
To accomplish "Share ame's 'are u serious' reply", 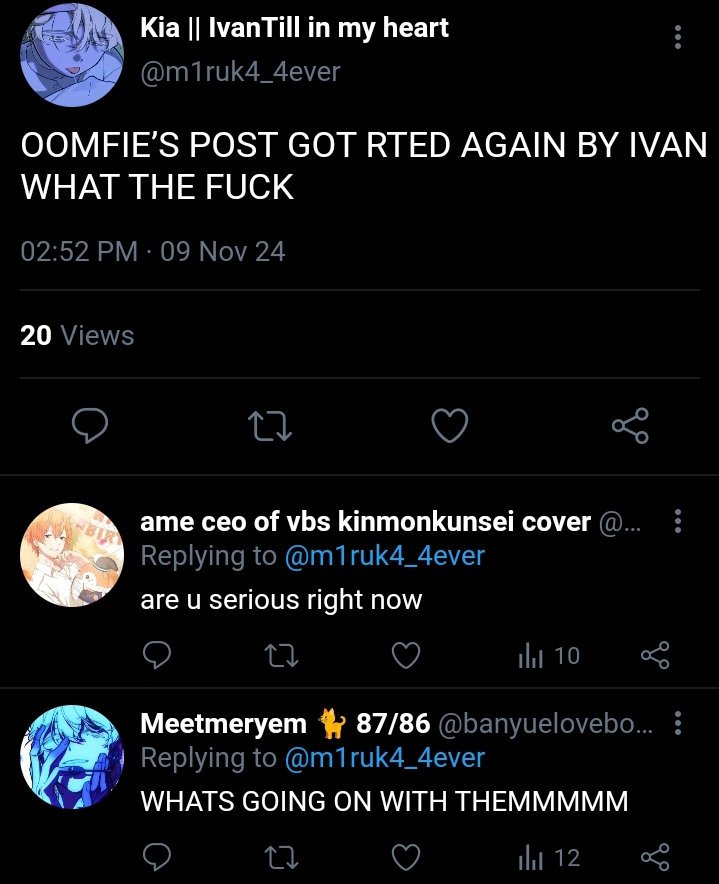I will [x=655, y=655].
